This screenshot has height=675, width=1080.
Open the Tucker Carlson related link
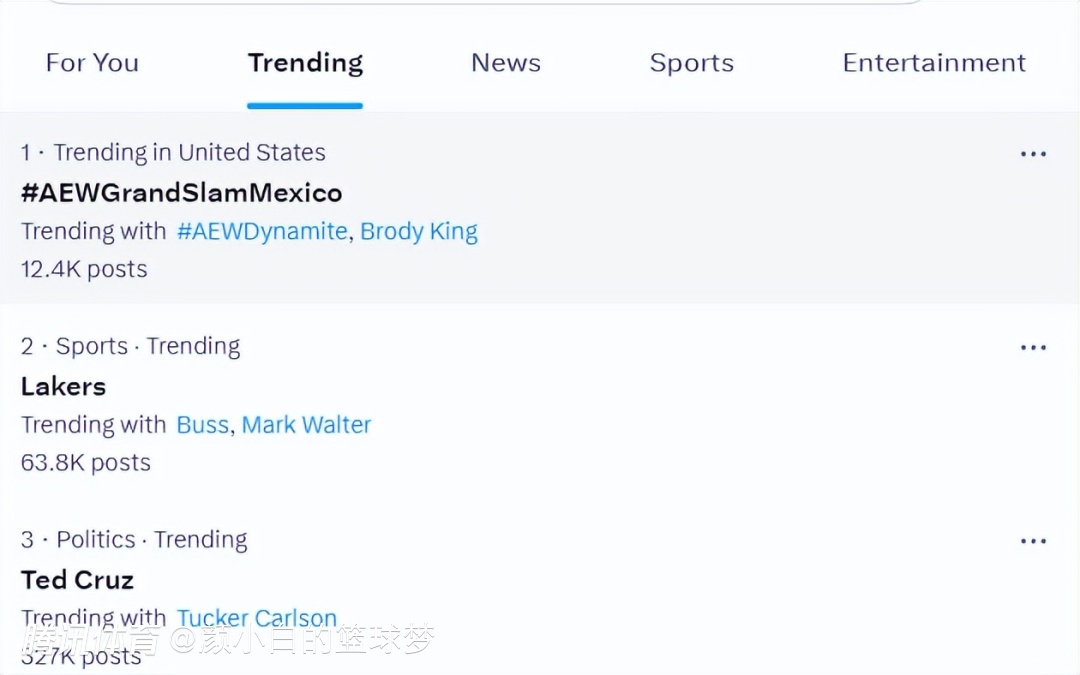(x=257, y=618)
